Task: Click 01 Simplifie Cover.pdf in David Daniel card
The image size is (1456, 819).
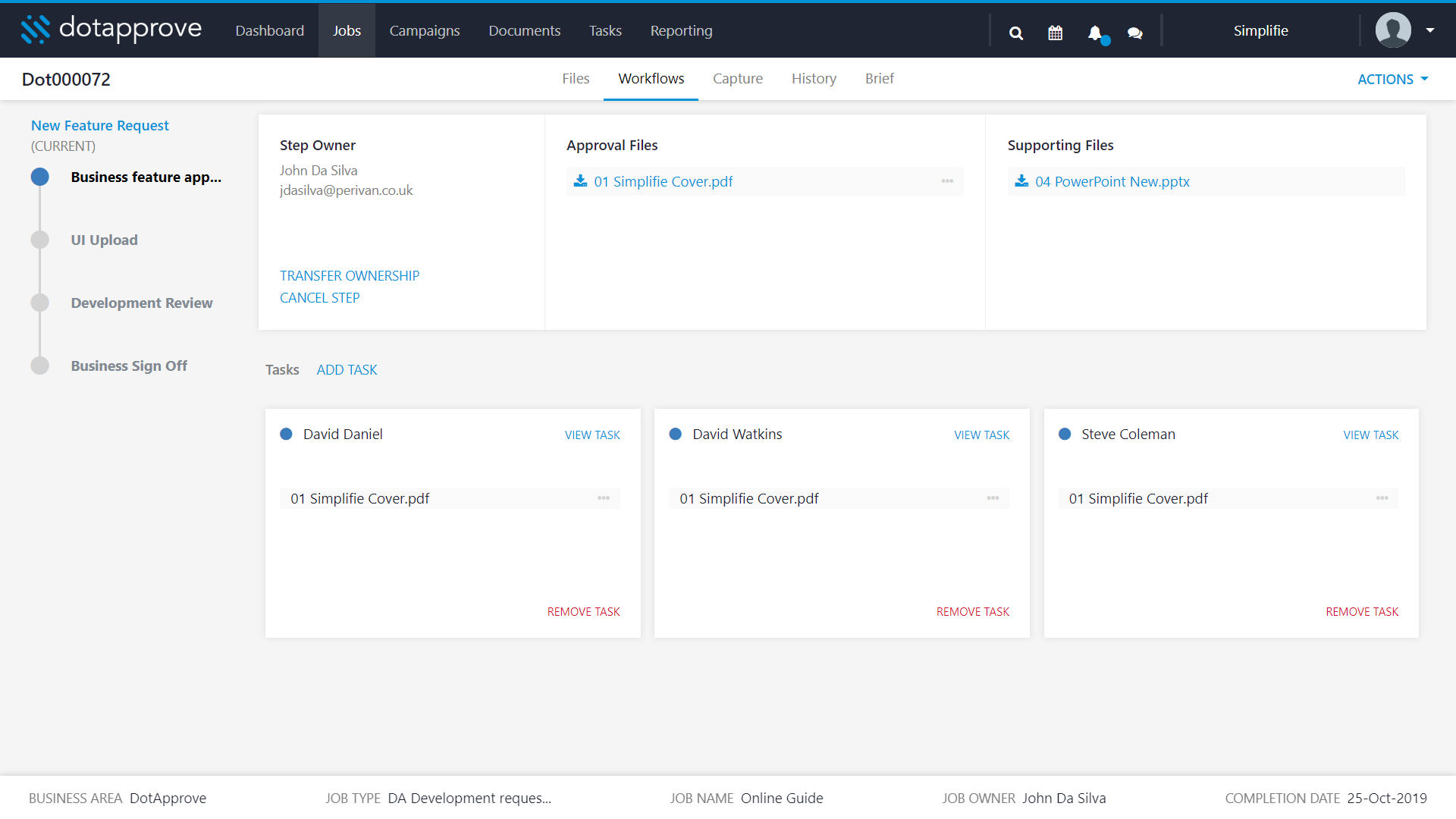Action: [x=359, y=499]
